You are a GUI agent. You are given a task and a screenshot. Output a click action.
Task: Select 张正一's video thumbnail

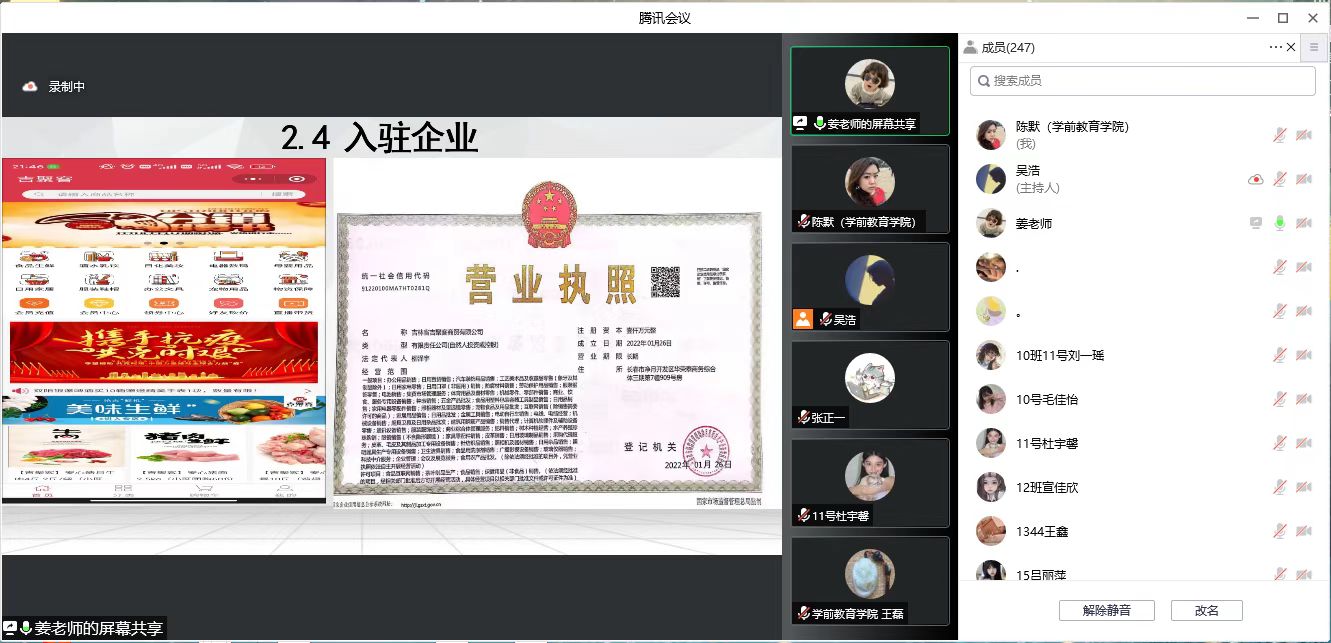(x=869, y=385)
